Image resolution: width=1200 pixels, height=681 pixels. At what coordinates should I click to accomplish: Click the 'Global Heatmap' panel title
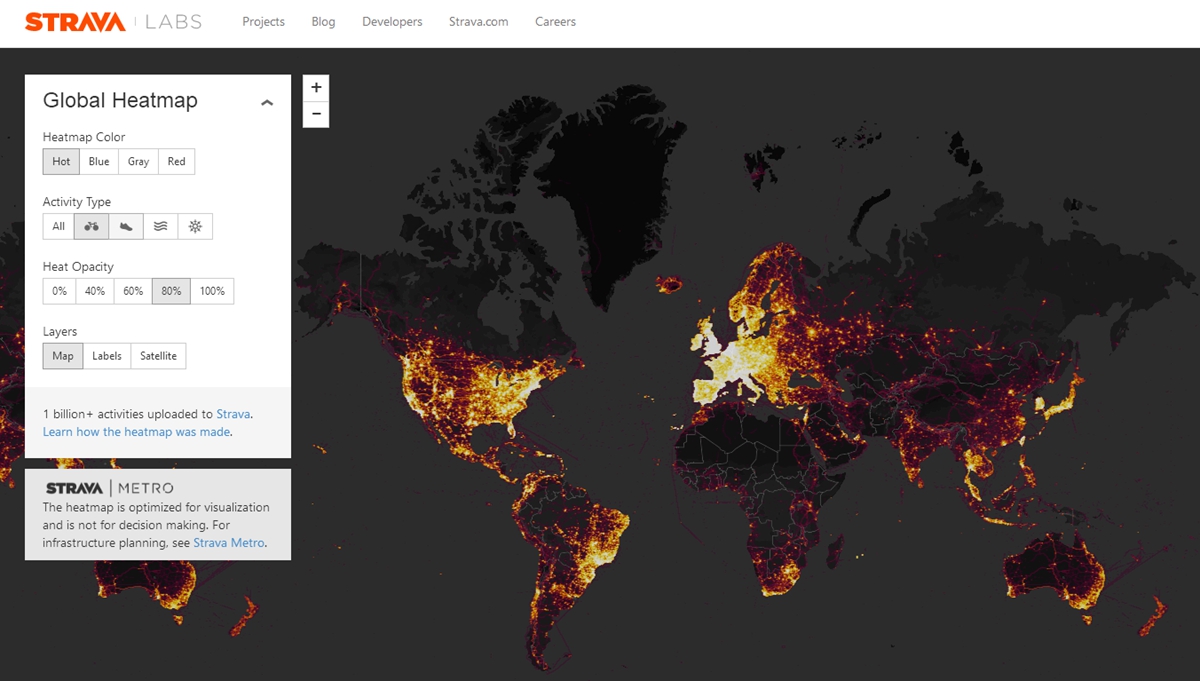pos(120,101)
